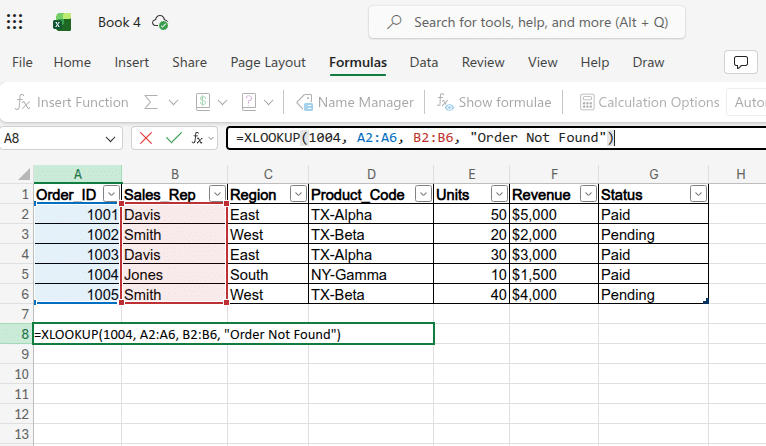Expand the Name Box dropdown
The image size is (766, 446).
click(110, 139)
